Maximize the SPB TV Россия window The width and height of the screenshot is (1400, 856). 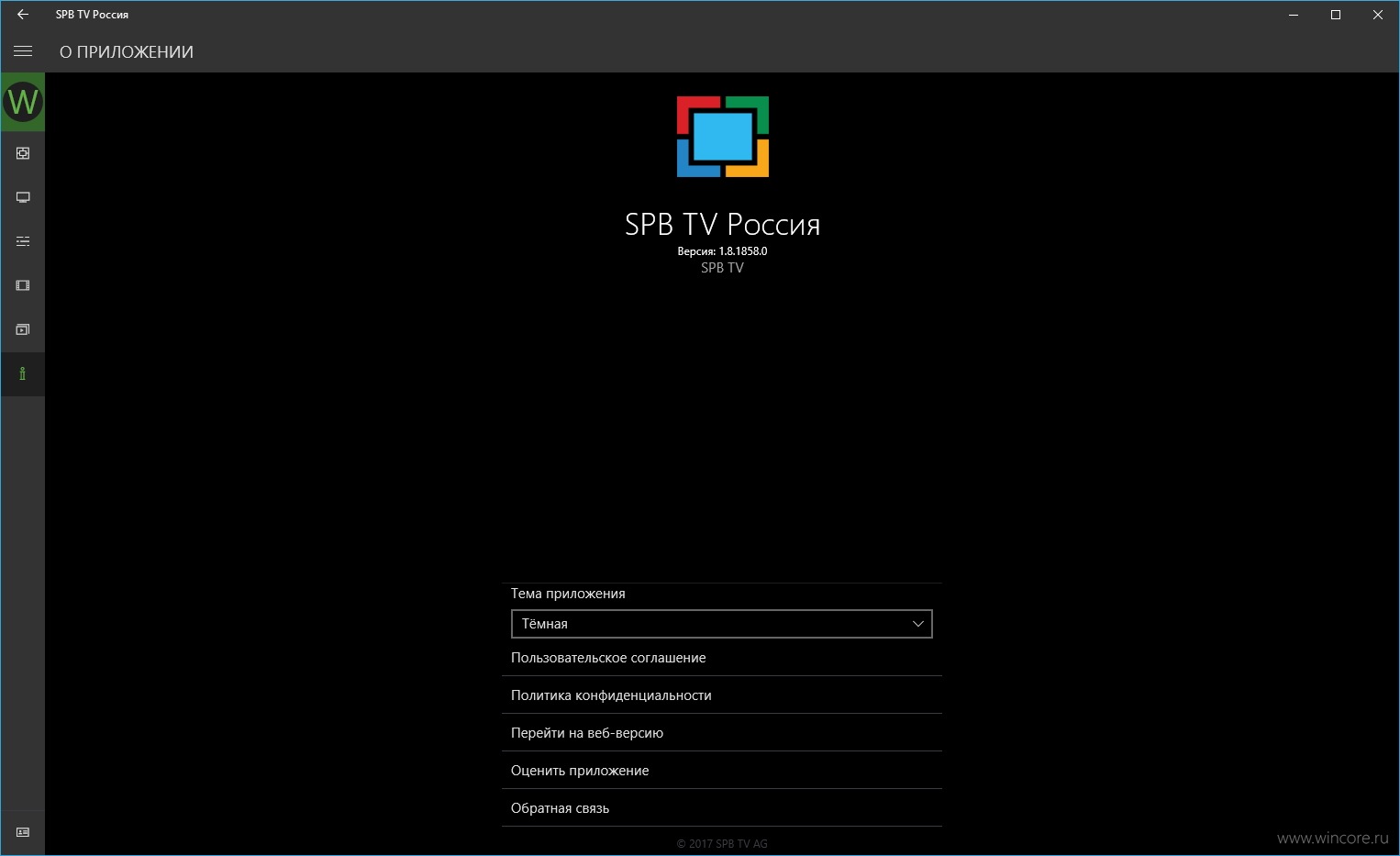tap(1336, 15)
